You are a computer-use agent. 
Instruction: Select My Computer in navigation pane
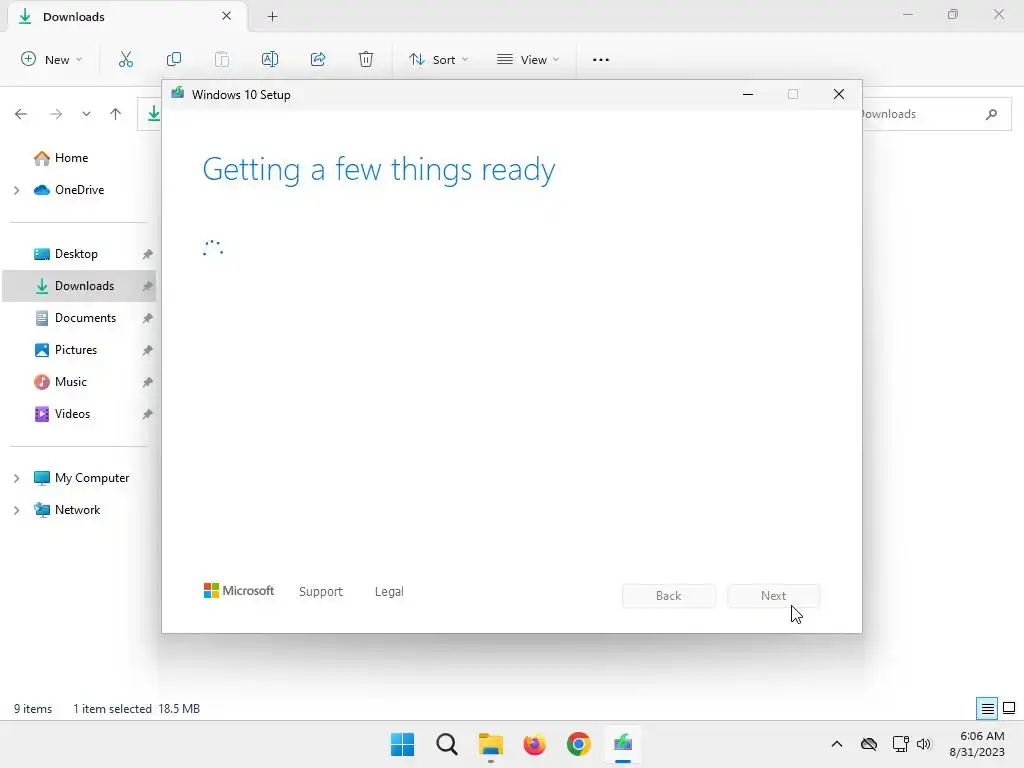pyautogui.click(x=91, y=478)
